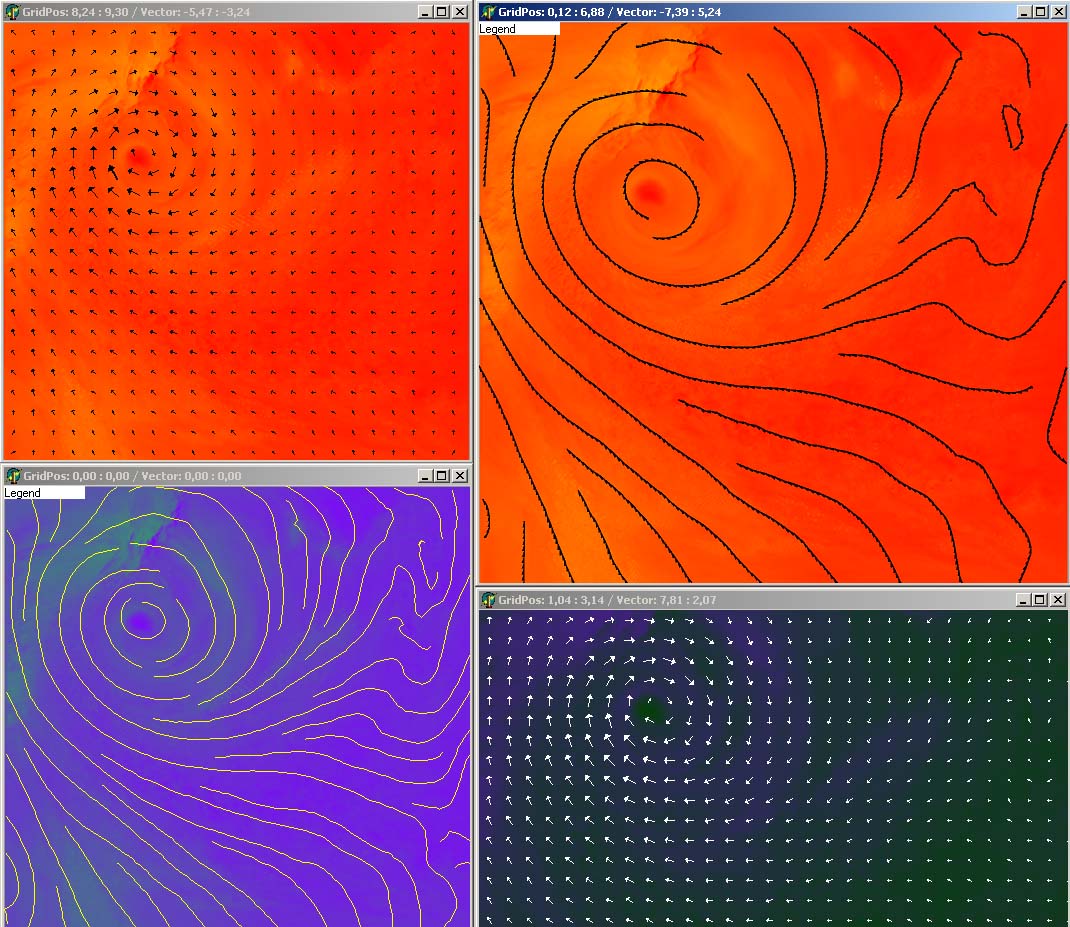Image resolution: width=1070 pixels, height=927 pixels.
Task: Click the app icon of the GridPos 0,00 window
Action: click(13, 476)
